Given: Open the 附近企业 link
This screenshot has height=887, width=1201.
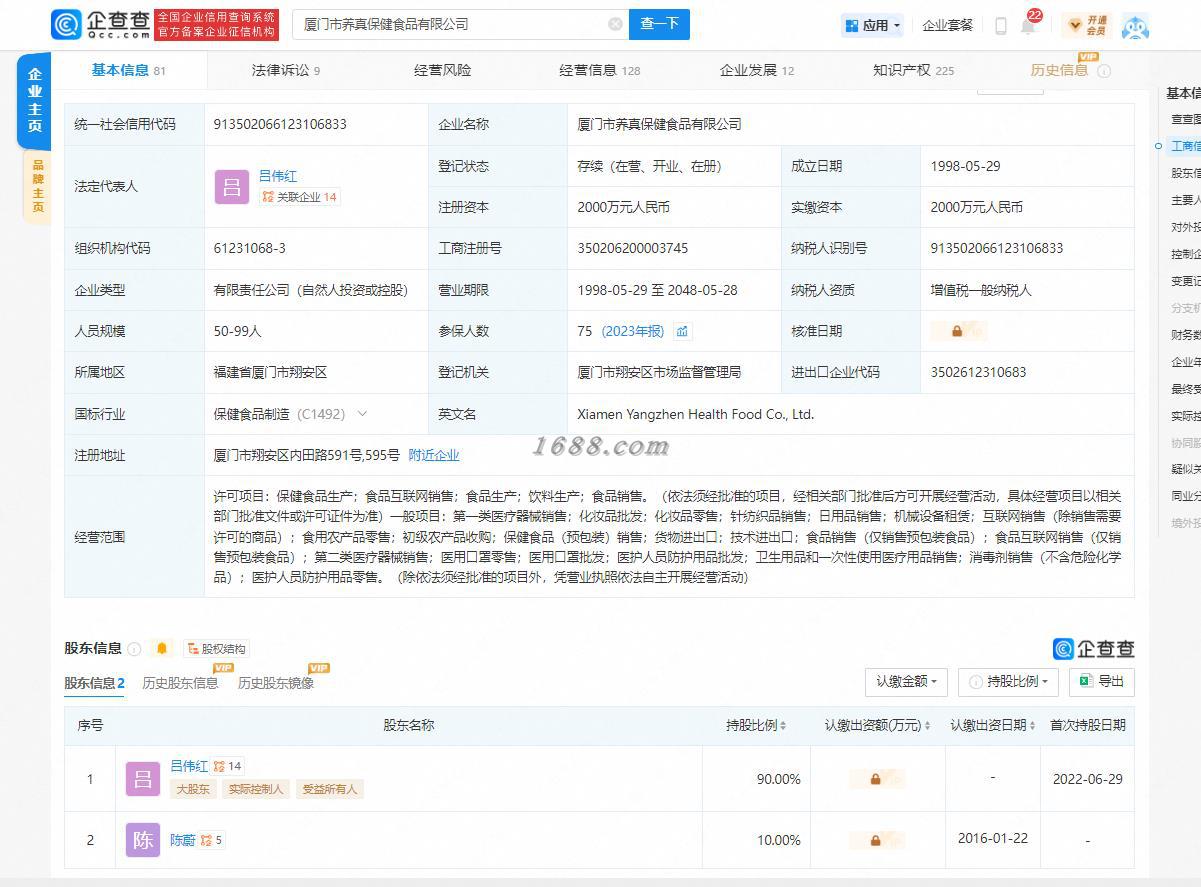Looking at the screenshot, I should 434,455.
